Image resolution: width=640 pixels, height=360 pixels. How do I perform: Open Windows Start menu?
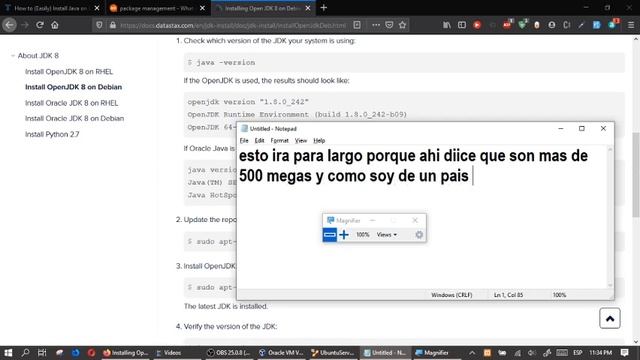tap(8, 353)
